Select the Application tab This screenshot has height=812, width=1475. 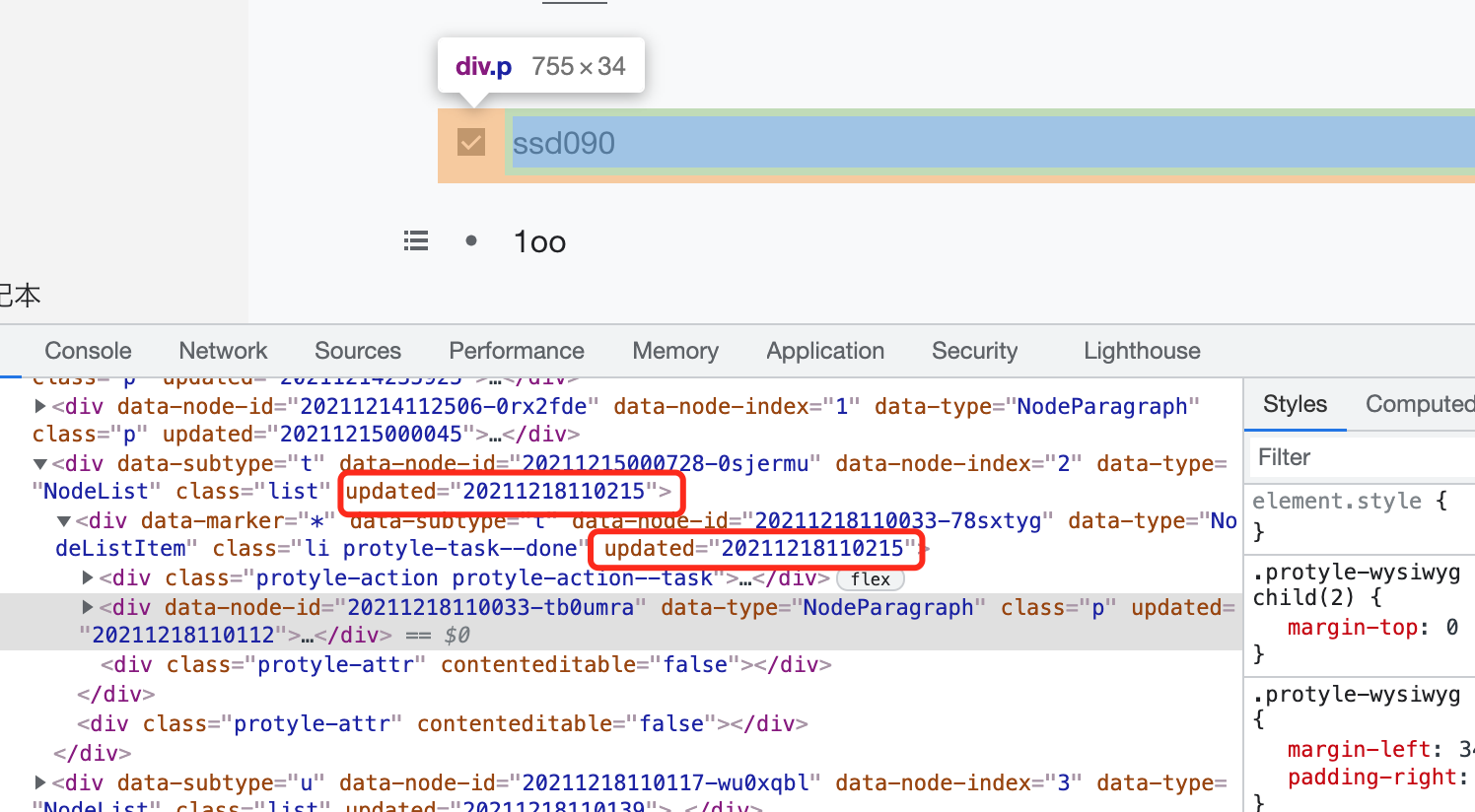tap(825, 351)
